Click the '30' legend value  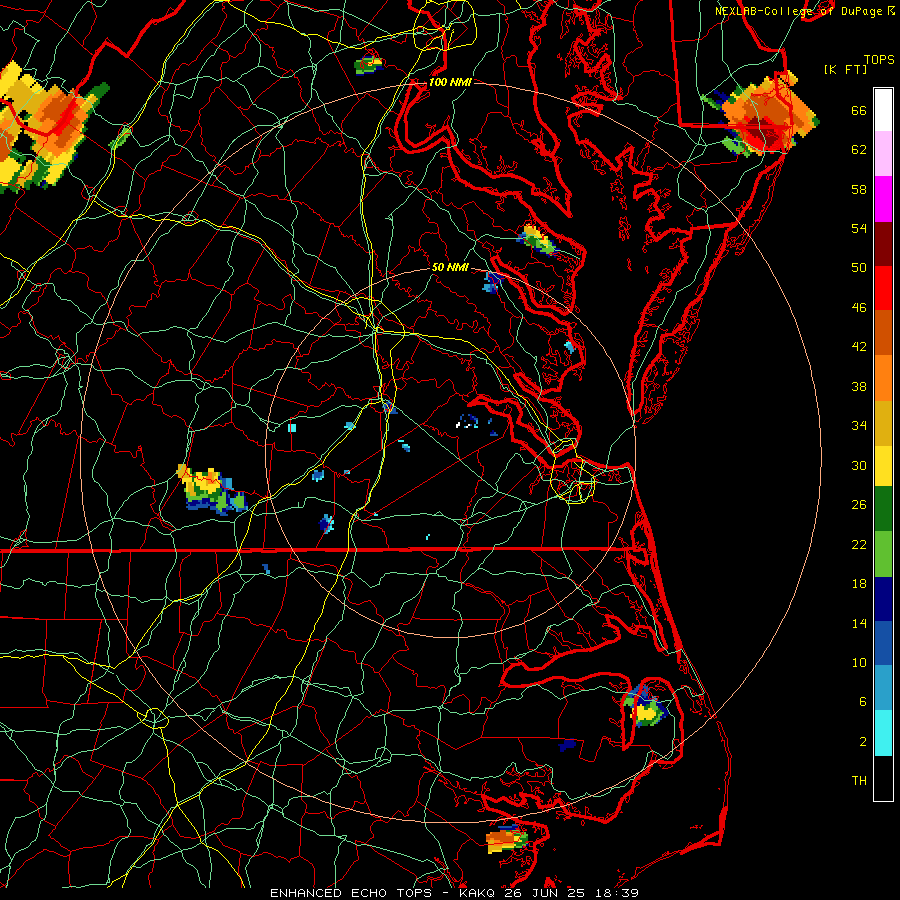(859, 465)
